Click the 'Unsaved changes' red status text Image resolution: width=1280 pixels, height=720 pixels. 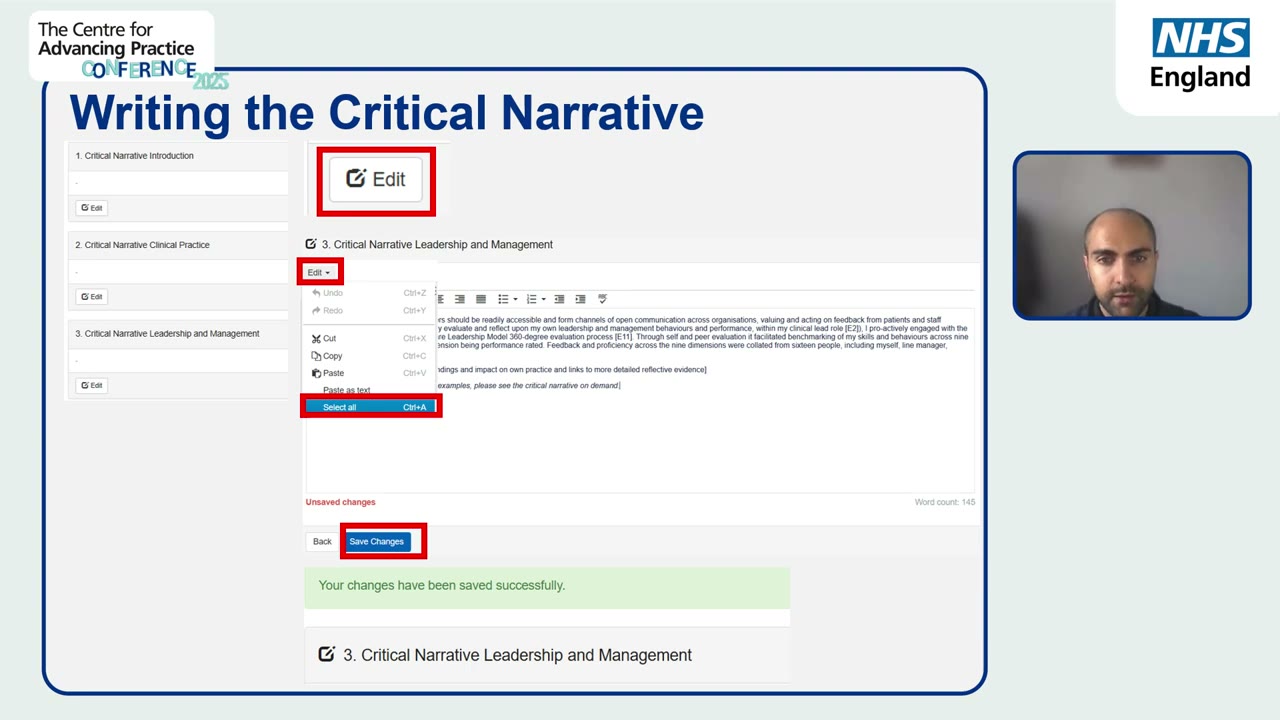coord(341,502)
